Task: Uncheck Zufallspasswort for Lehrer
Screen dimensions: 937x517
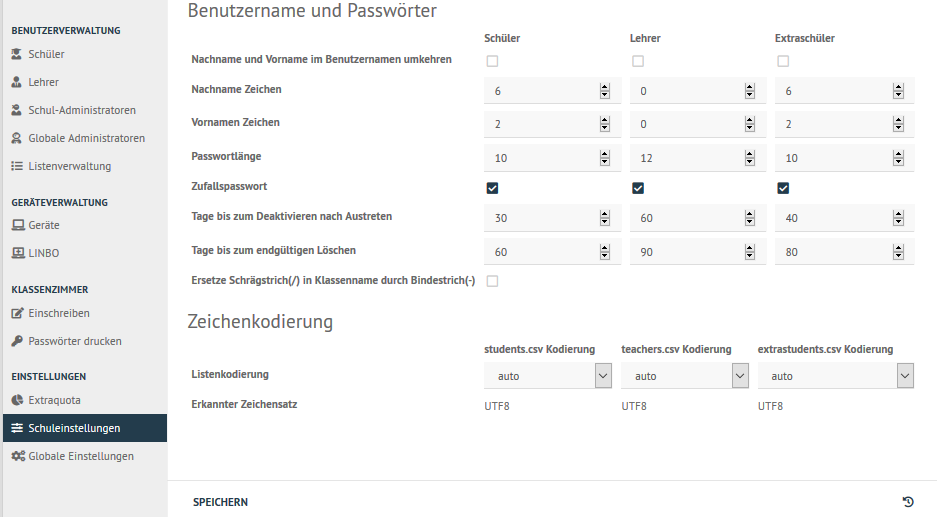Action: coord(638,188)
